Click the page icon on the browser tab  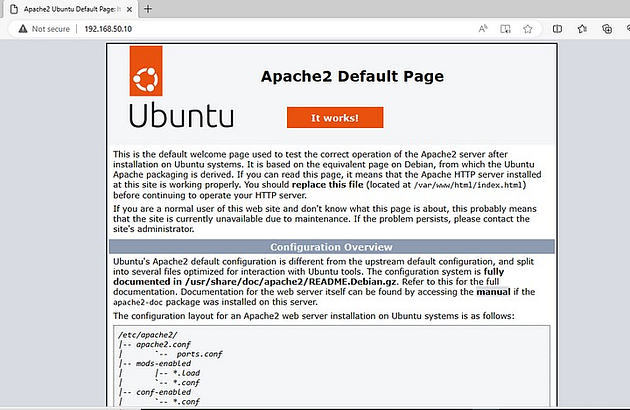point(14,9)
